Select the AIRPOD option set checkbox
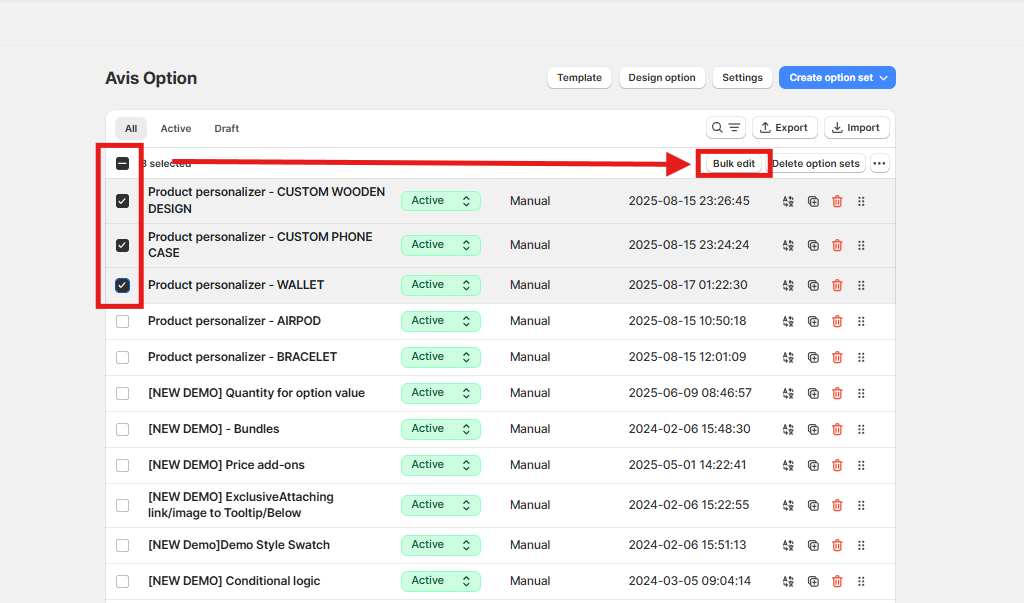Image resolution: width=1024 pixels, height=603 pixels. pos(122,321)
